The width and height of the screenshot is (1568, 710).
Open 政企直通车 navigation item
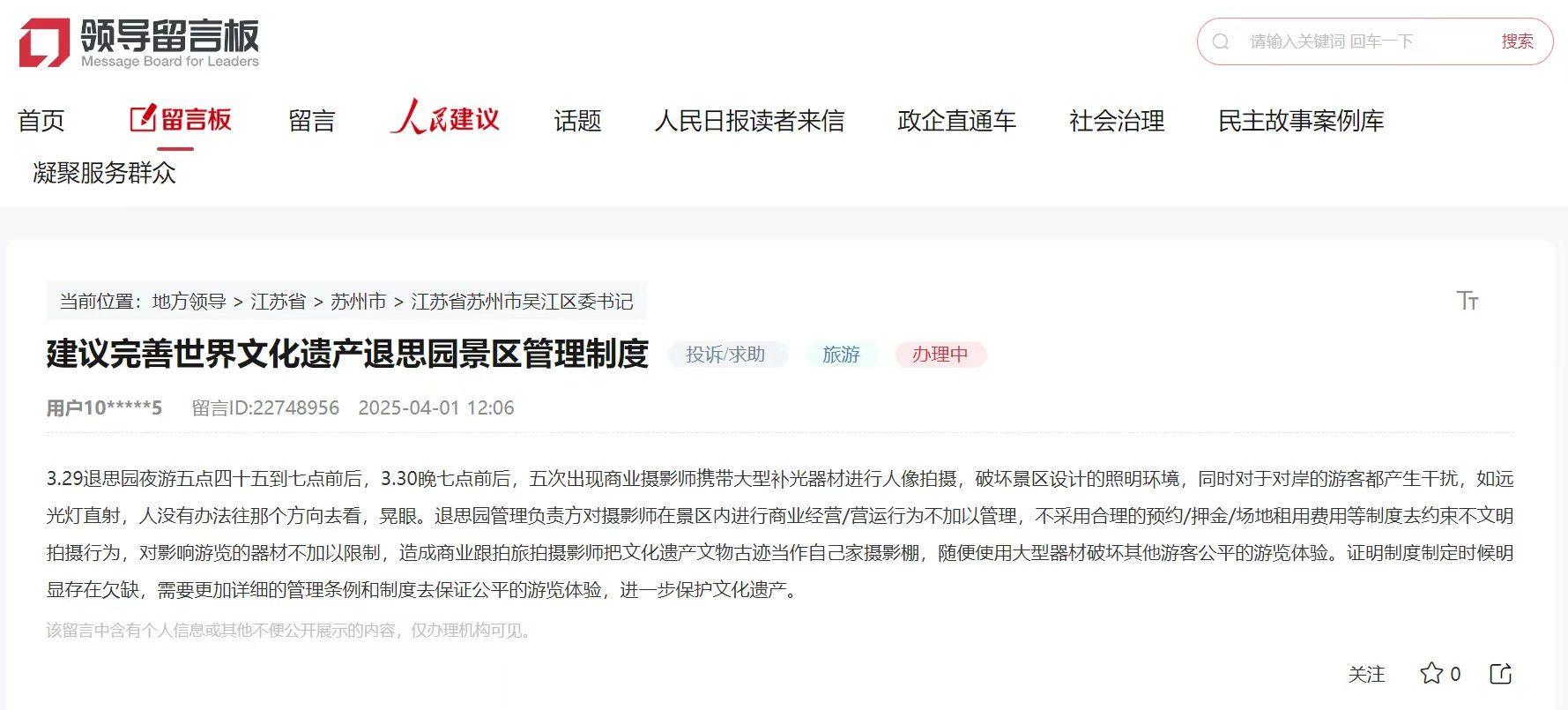point(956,121)
